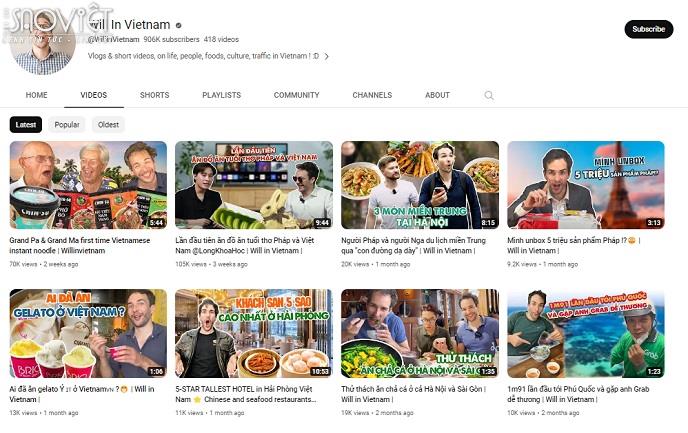Open the ABOUT tab
The image size is (688, 433).
[x=437, y=95]
